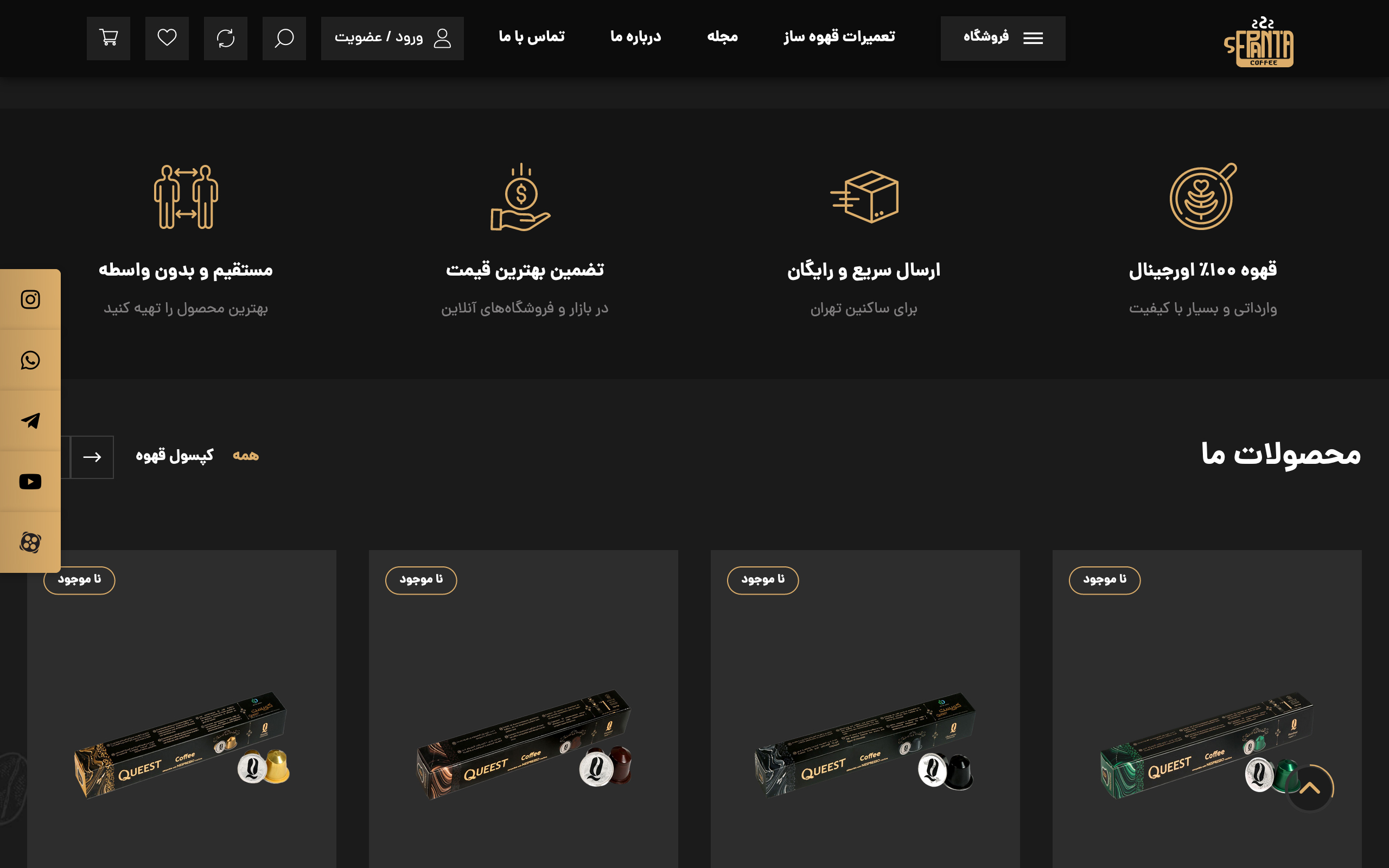Open Instagram from the side social bar
1389x868 pixels.
click(30, 299)
